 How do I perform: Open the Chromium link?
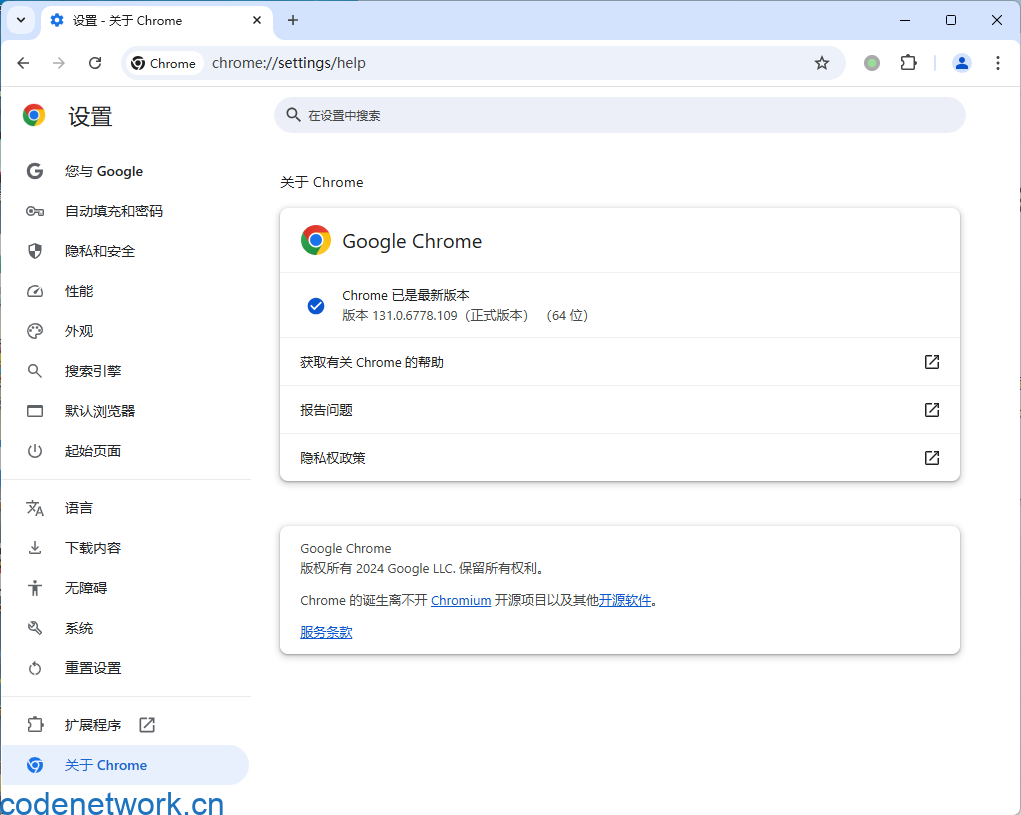pos(461,600)
